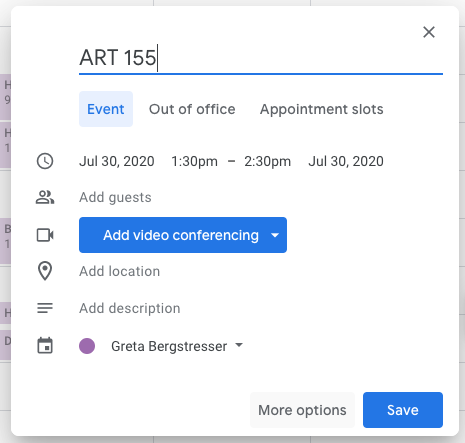The height and width of the screenshot is (443, 465).
Task: Click the description lines icon
Action: 45,308
